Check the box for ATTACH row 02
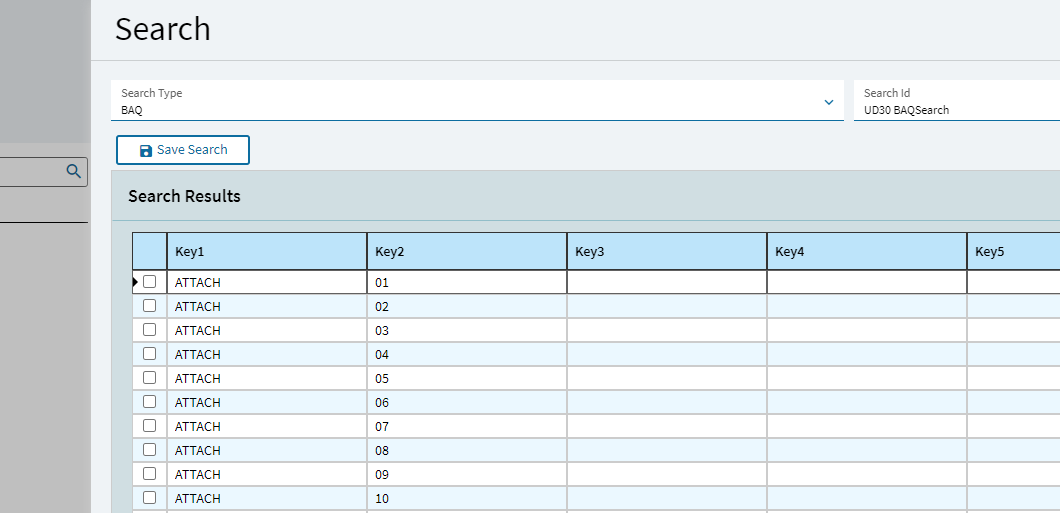 pyautogui.click(x=149, y=306)
